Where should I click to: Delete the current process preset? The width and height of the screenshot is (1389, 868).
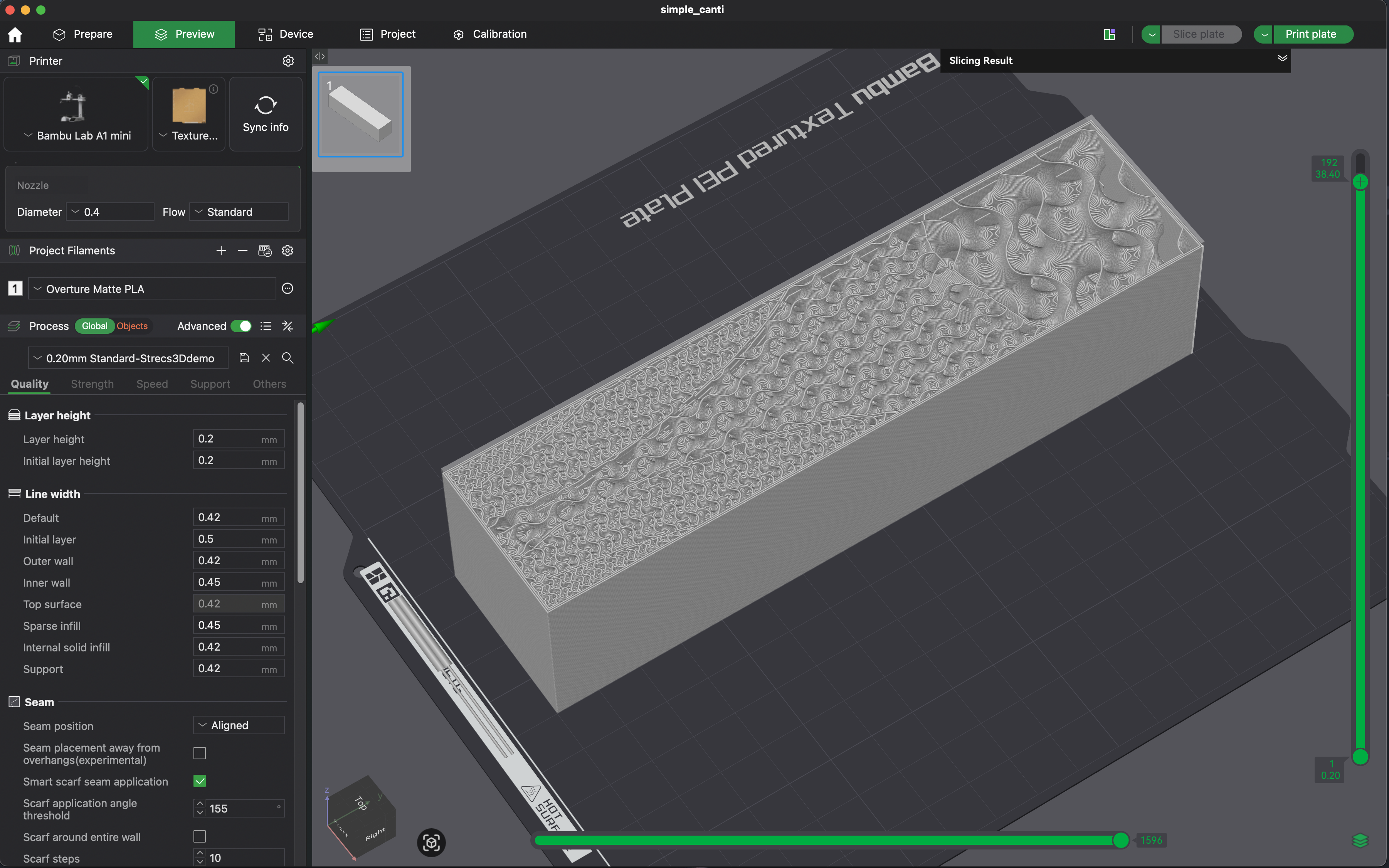coord(266,358)
